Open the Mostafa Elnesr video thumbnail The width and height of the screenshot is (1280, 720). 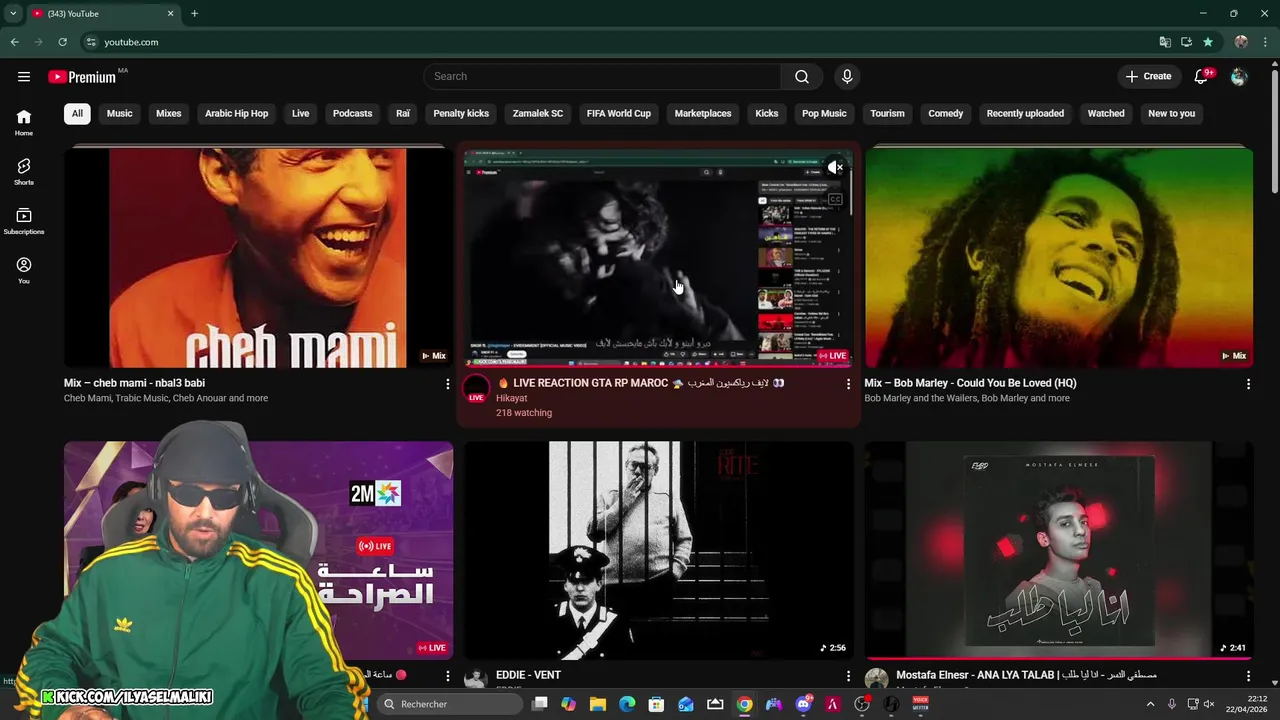1059,551
